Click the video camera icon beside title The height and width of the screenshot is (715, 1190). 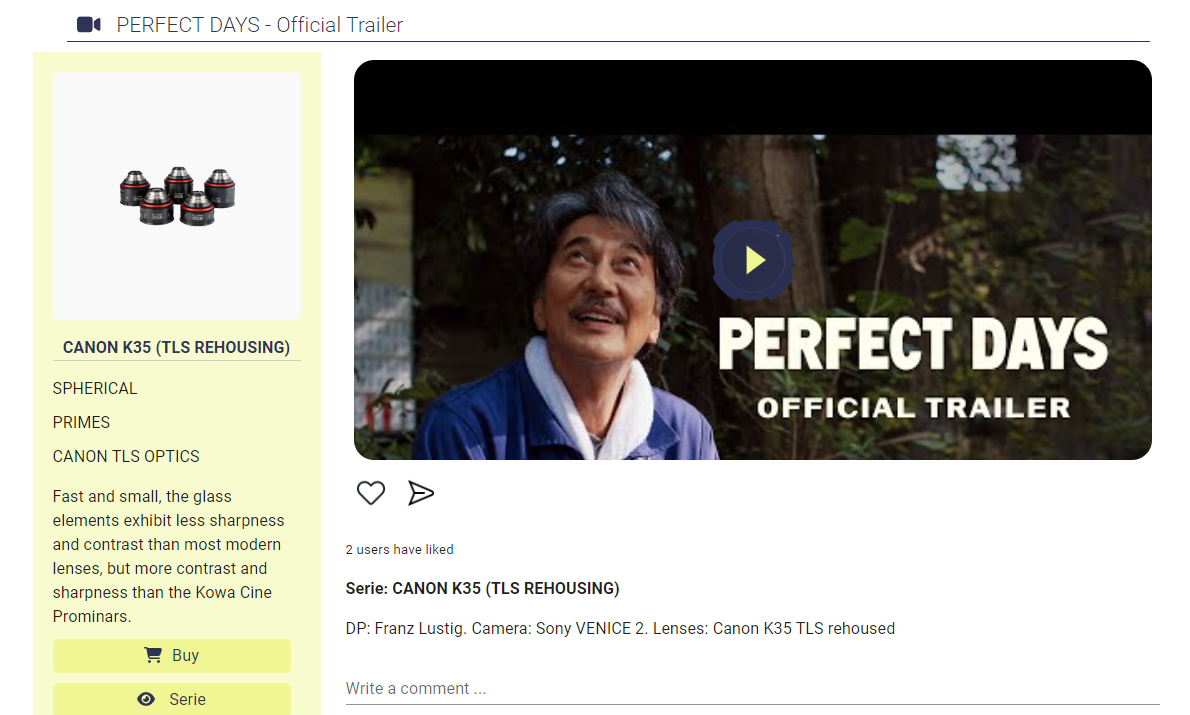click(89, 25)
